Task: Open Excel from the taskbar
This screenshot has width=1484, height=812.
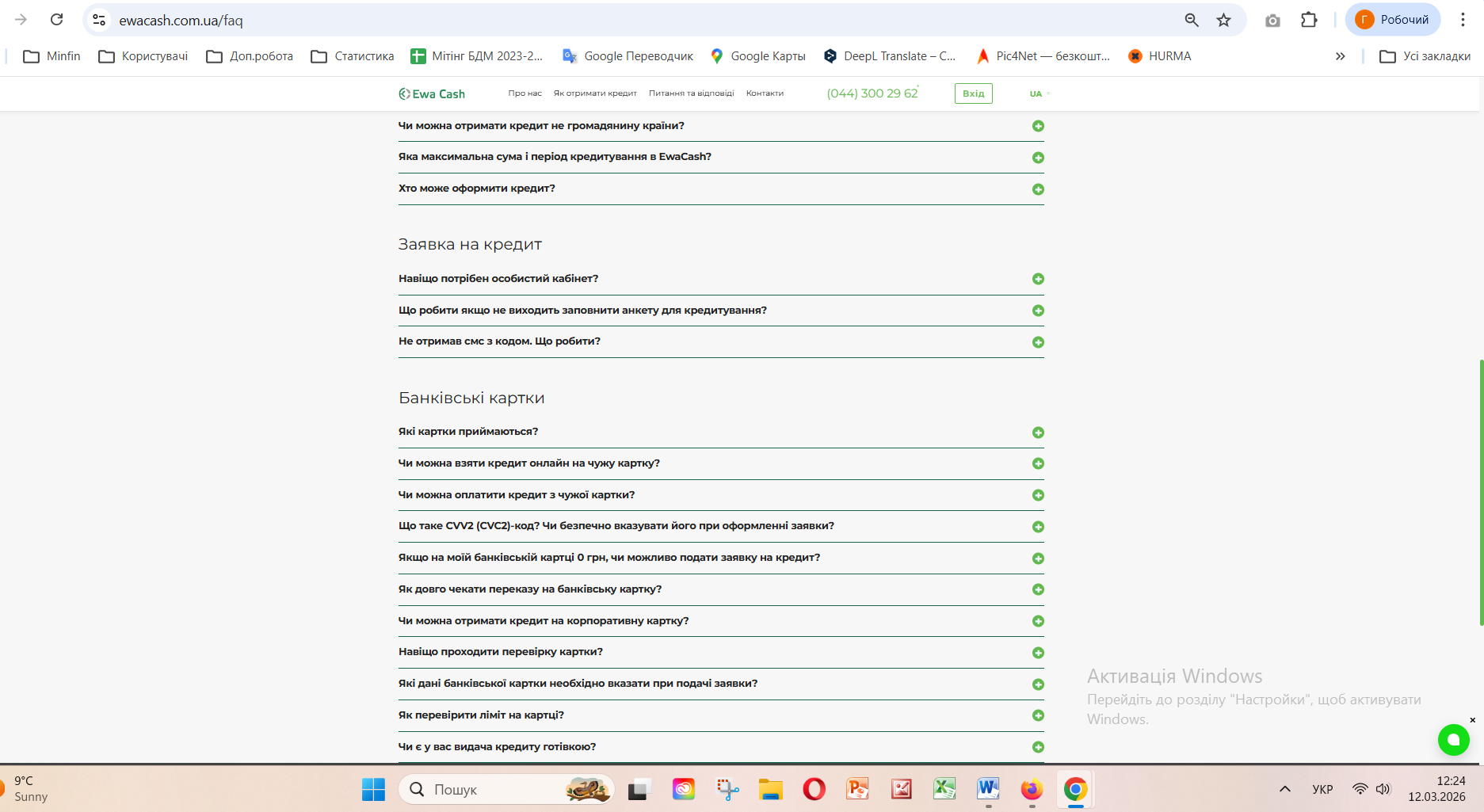Action: point(944,790)
